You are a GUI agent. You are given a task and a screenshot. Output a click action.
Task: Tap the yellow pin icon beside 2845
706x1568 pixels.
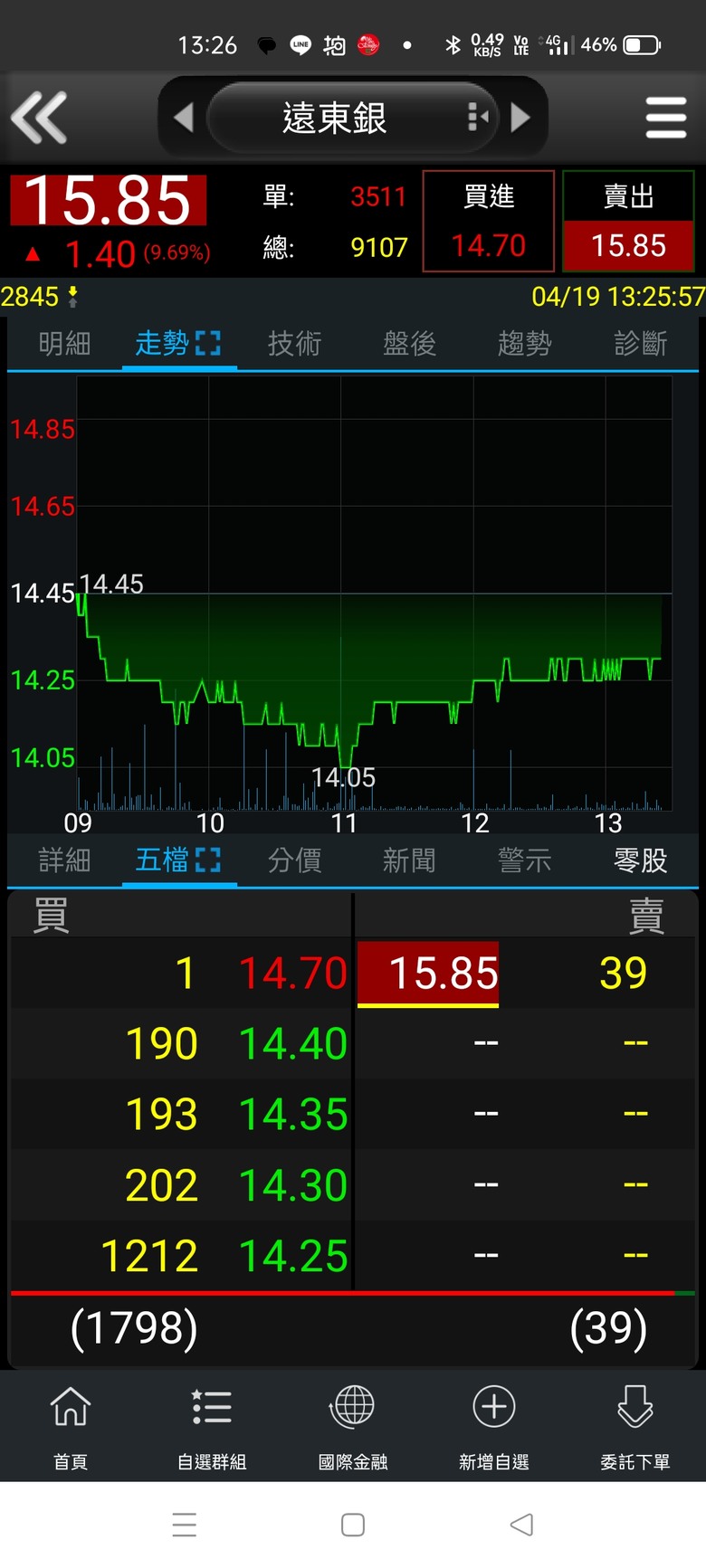73,296
